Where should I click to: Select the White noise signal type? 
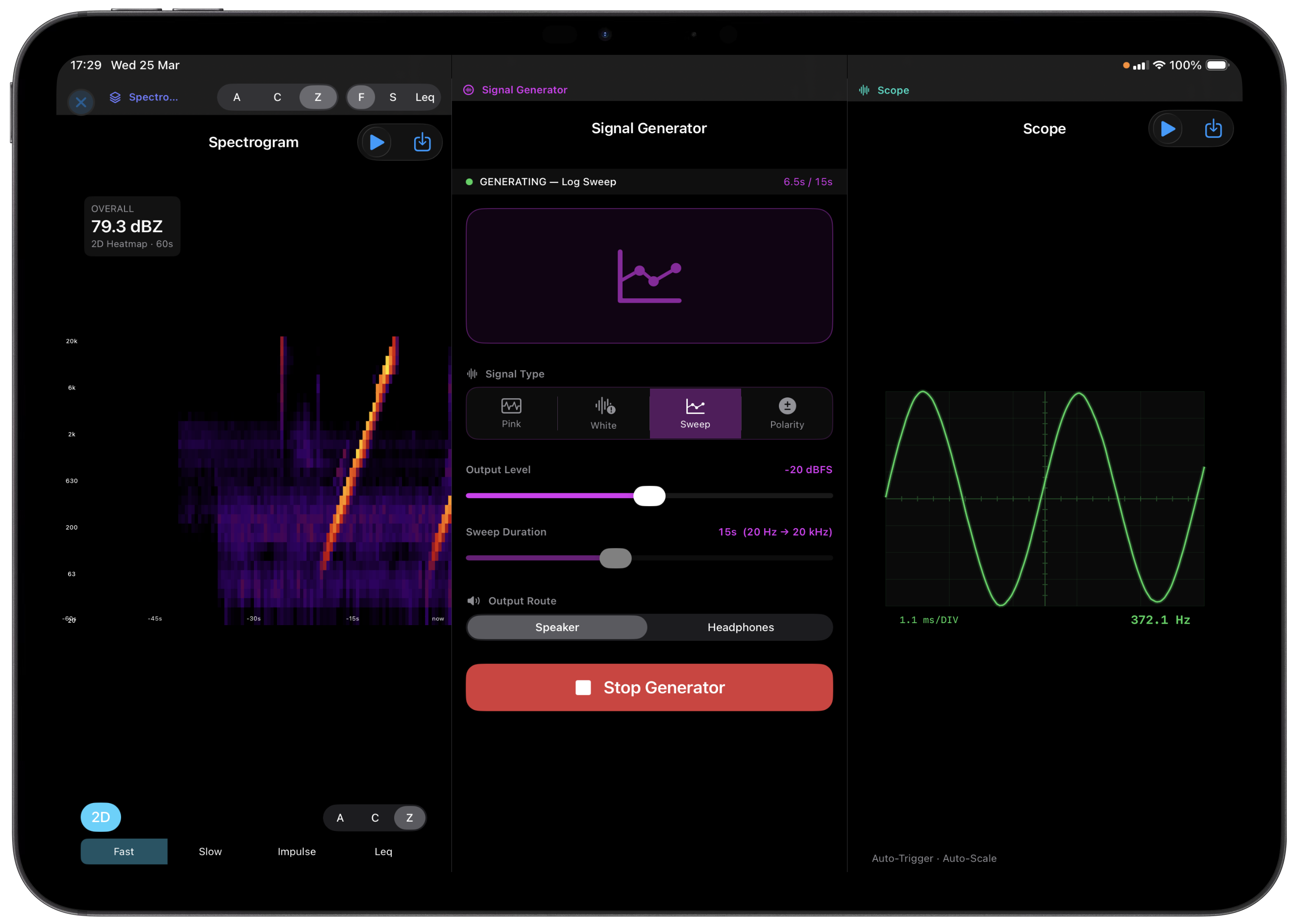tap(603, 413)
